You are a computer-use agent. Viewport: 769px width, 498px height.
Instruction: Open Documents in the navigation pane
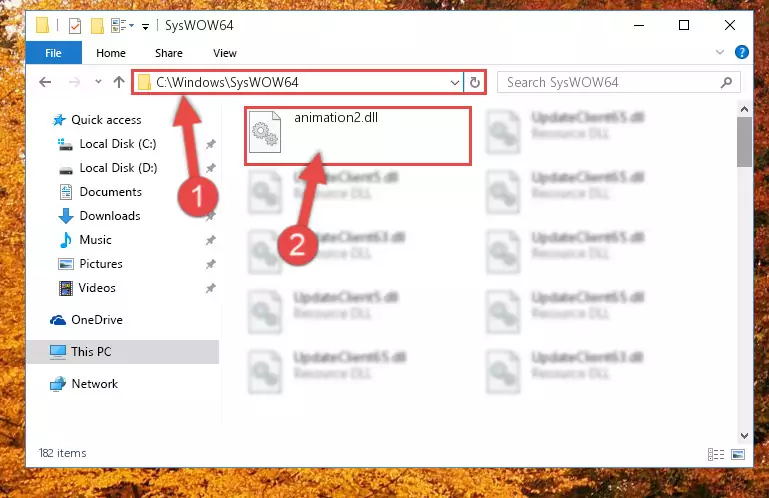click(110, 192)
